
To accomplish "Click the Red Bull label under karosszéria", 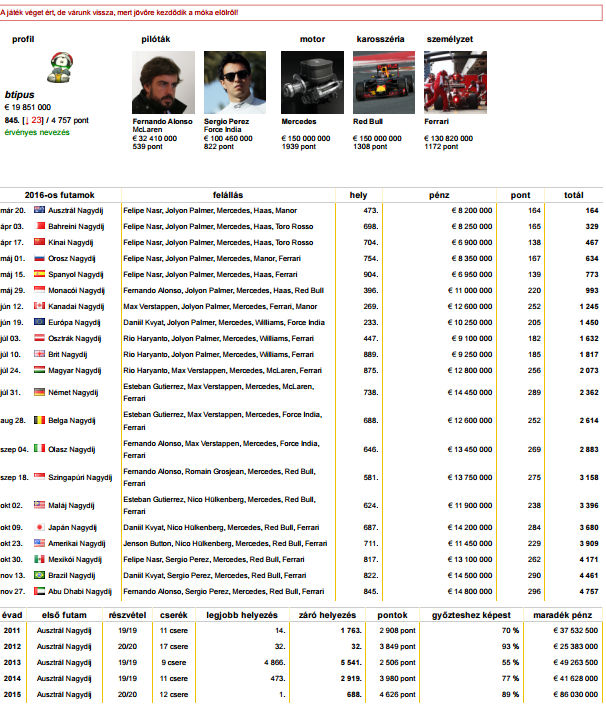I will (x=368, y=122).
